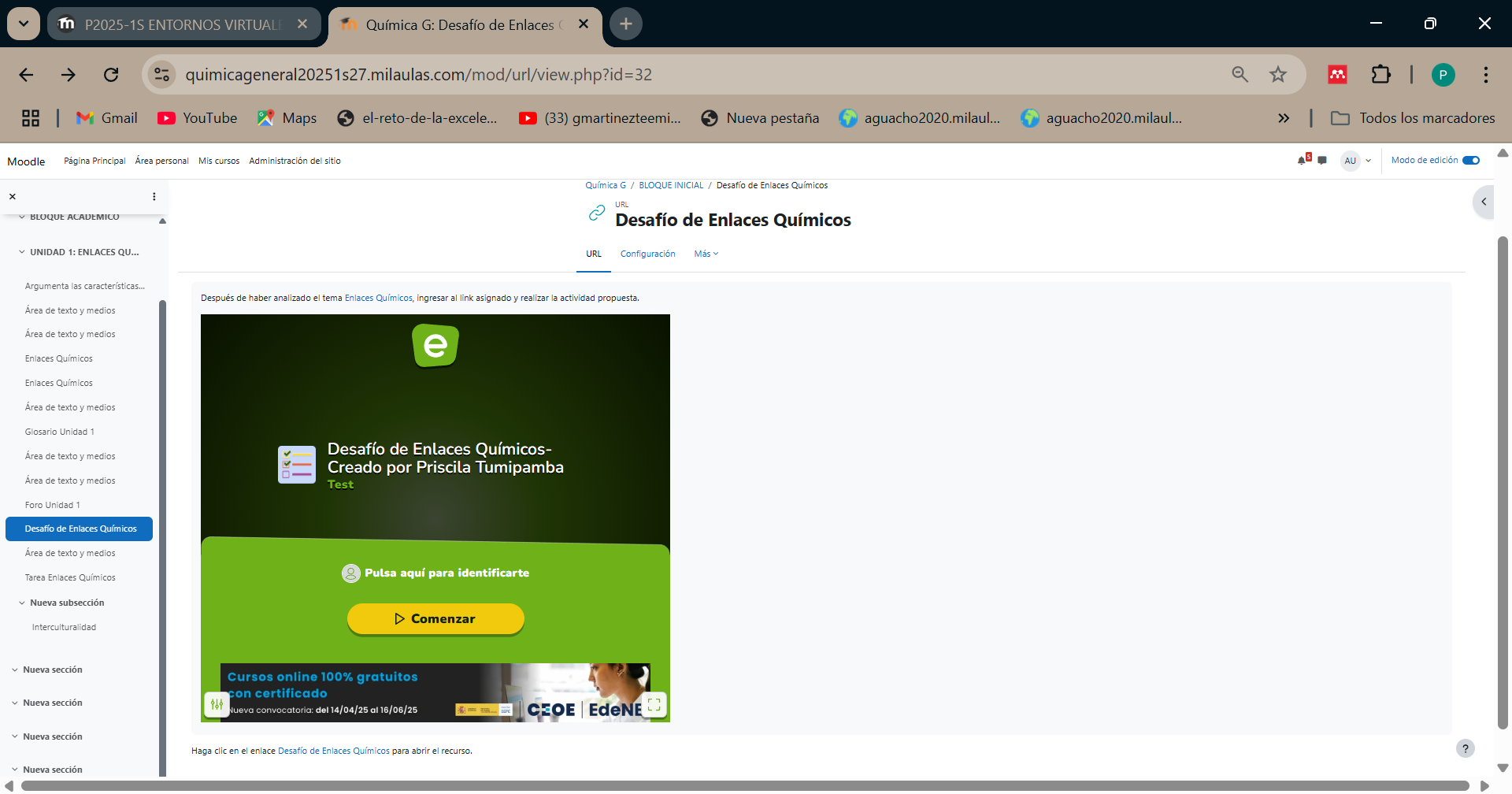Close the Química G tab
The width and height of the screenshot is (1512, 794).
[x=584, y=24]
